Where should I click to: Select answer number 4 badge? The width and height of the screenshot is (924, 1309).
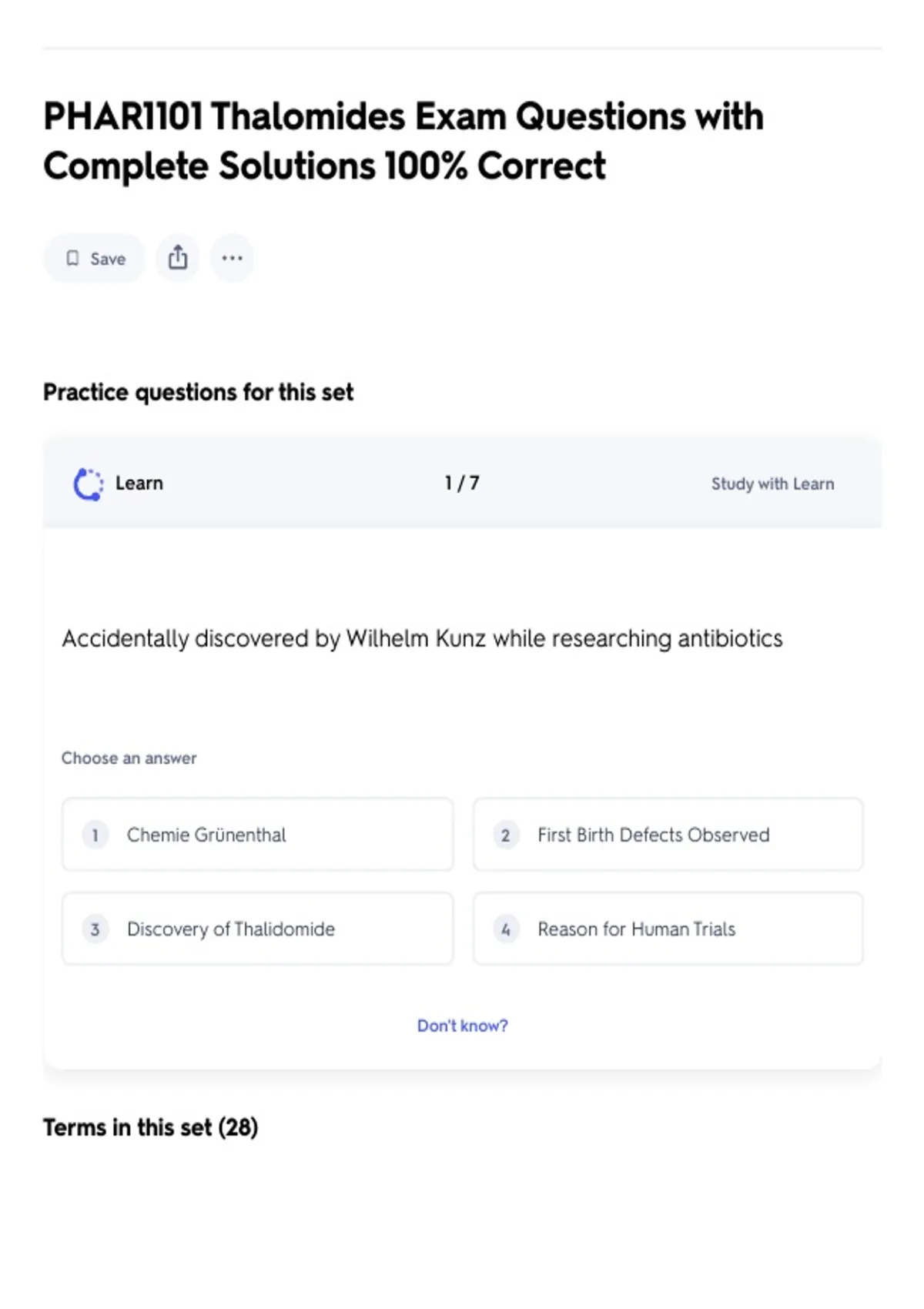[x=505, y=929]
